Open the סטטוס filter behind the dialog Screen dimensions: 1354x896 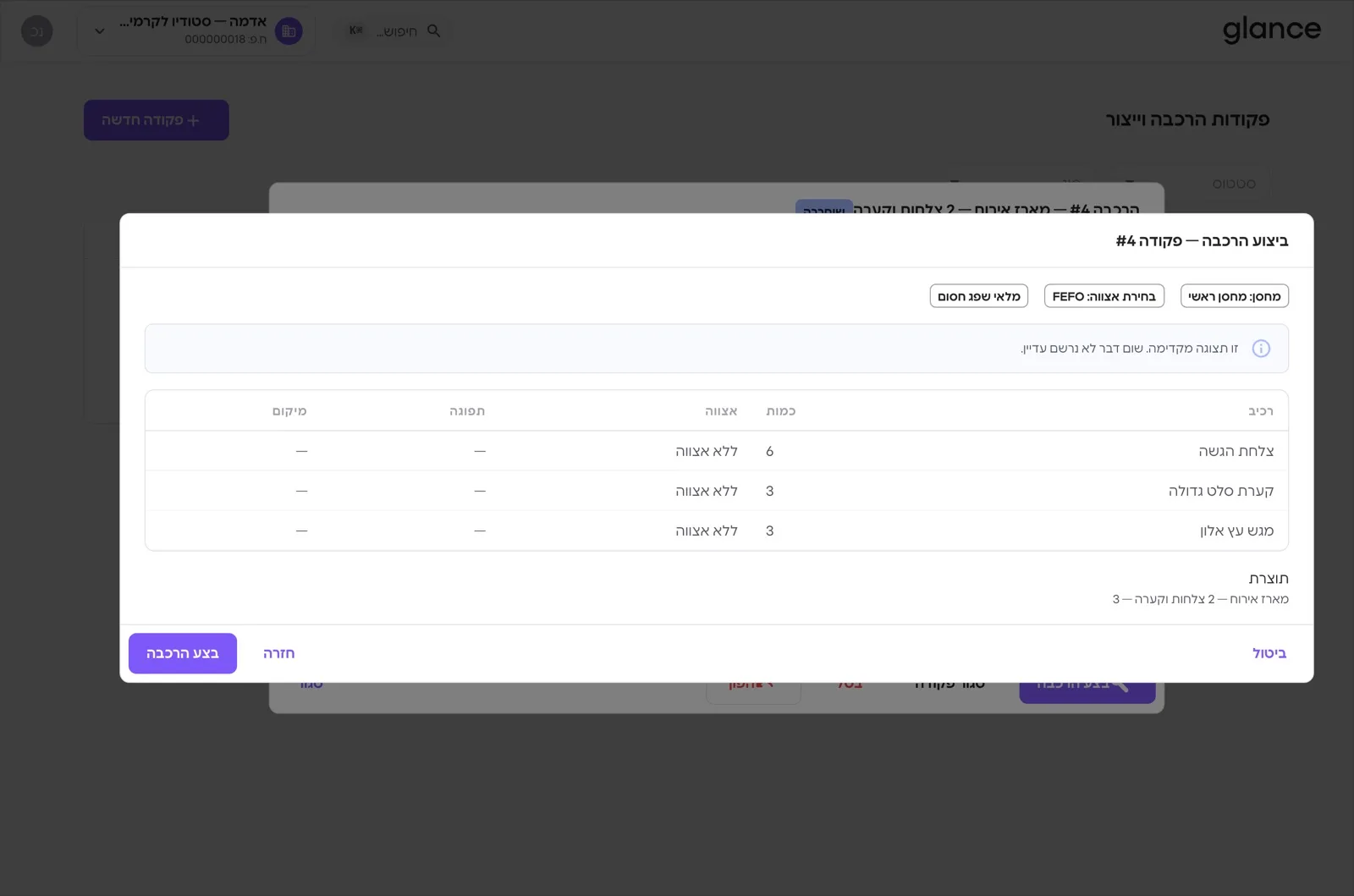coord(1234,184)
